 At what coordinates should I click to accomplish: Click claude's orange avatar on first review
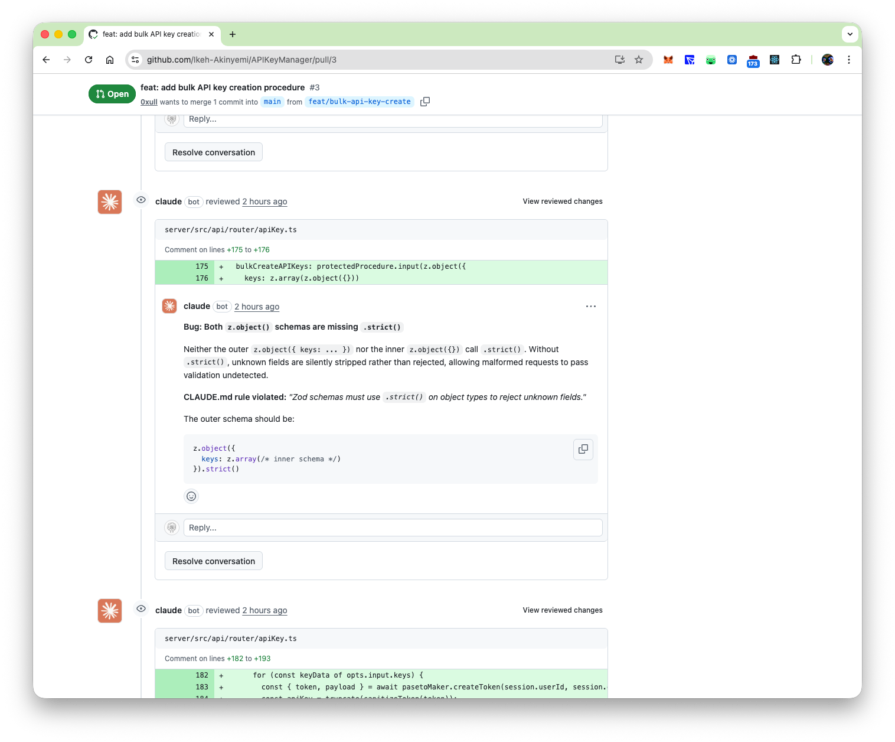(x=110, y=202)
